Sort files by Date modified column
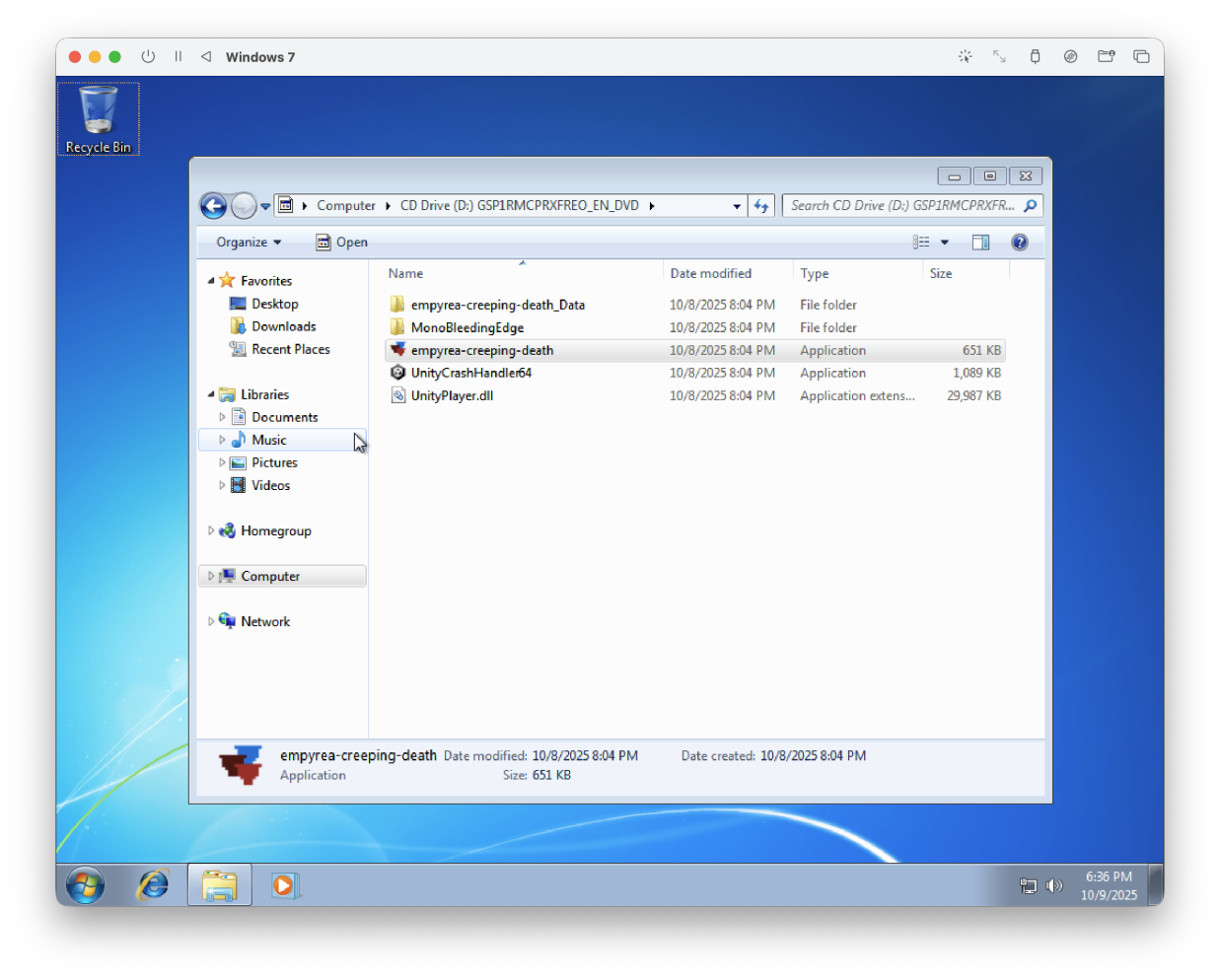Viewport: 1220px width, 980px height. [x=710, y=274]
